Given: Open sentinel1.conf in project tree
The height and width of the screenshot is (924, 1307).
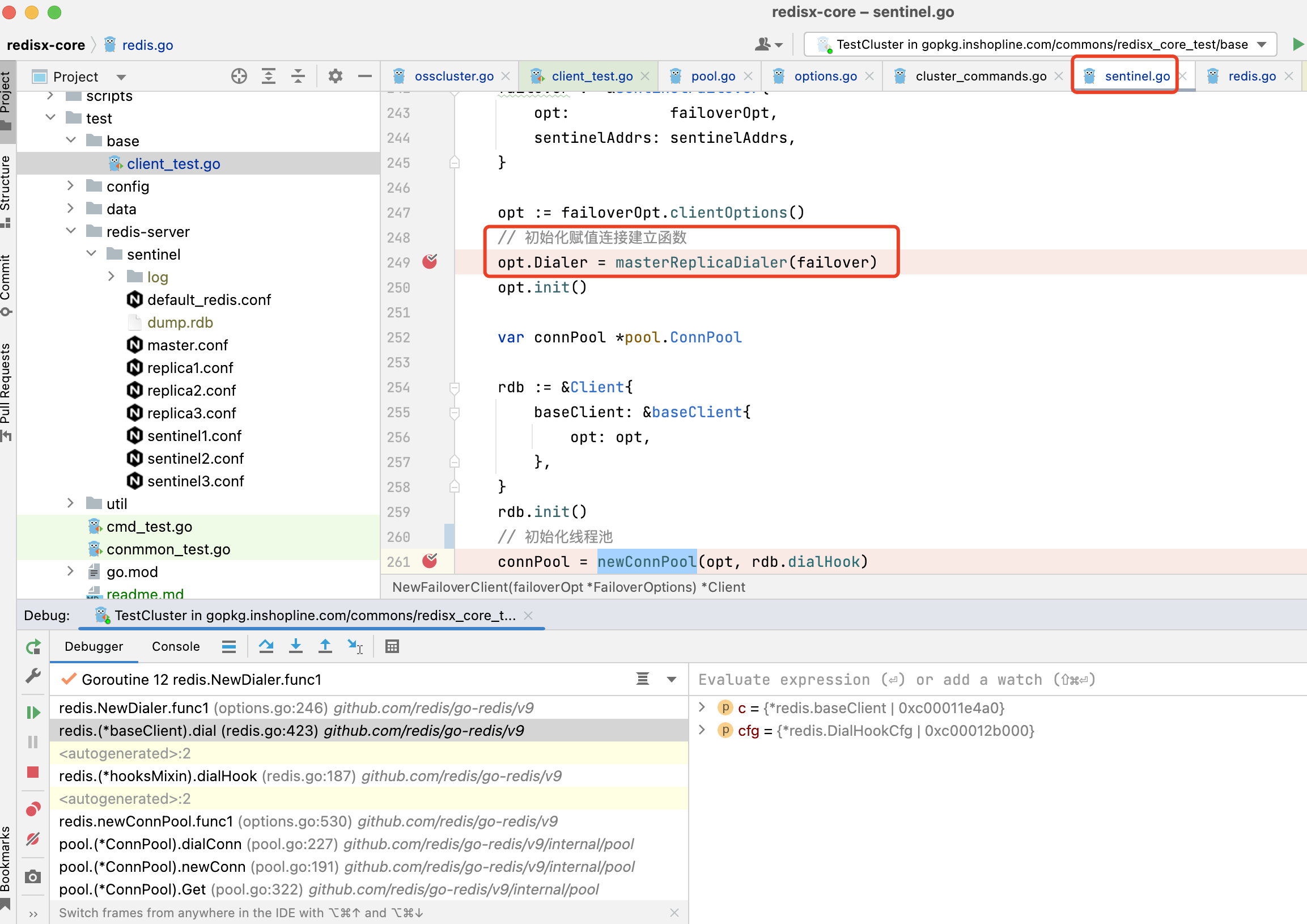Looking at the screenshot, I should (194, 435).
